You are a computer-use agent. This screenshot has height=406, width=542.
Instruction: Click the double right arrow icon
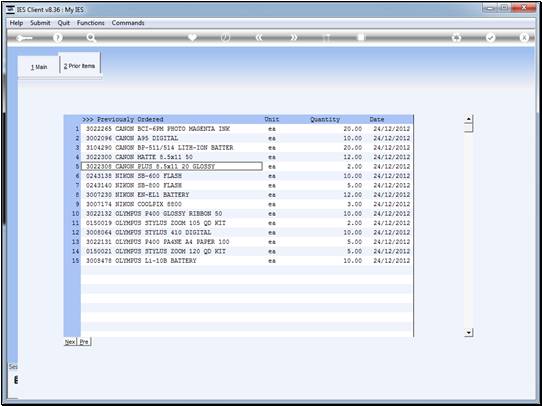293,38
